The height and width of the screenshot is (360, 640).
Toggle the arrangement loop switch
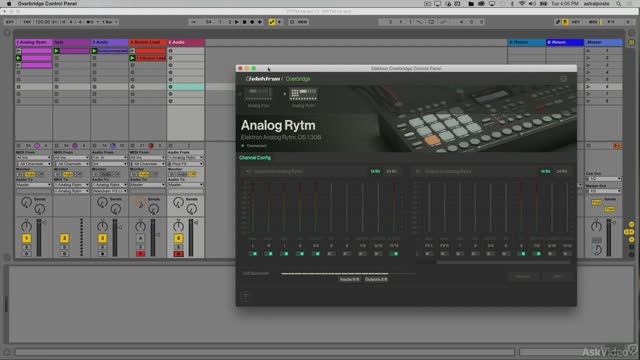pyautogui.click(x=431, y=22)
